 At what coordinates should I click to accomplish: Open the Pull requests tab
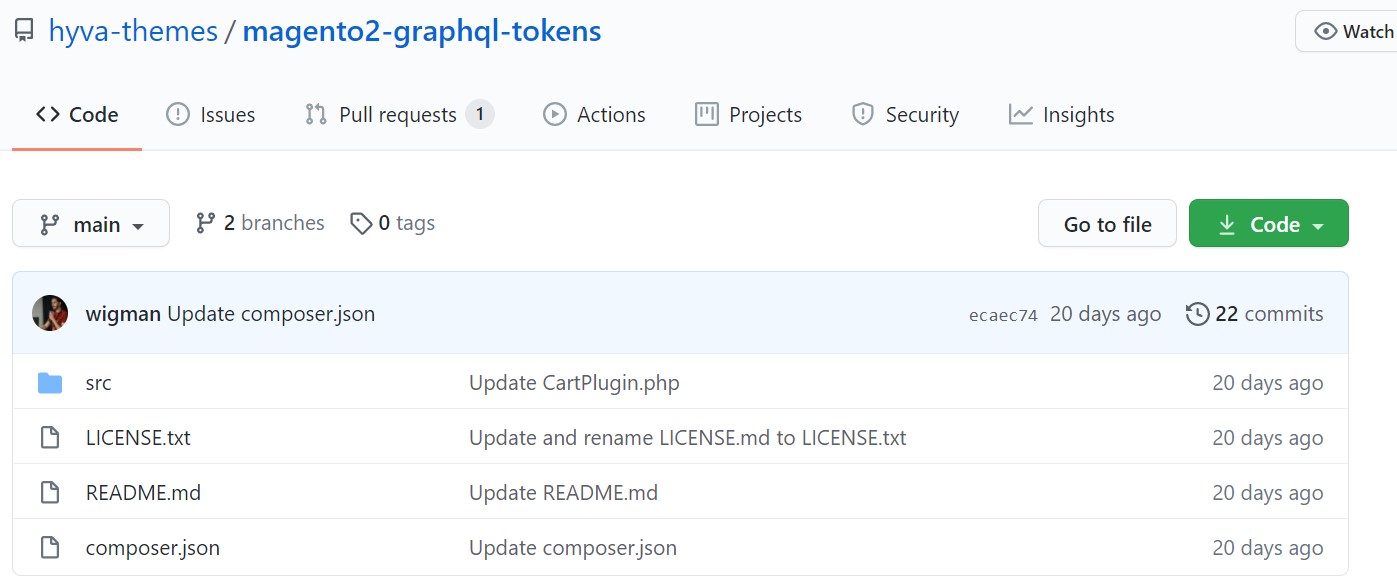(398, 115)
